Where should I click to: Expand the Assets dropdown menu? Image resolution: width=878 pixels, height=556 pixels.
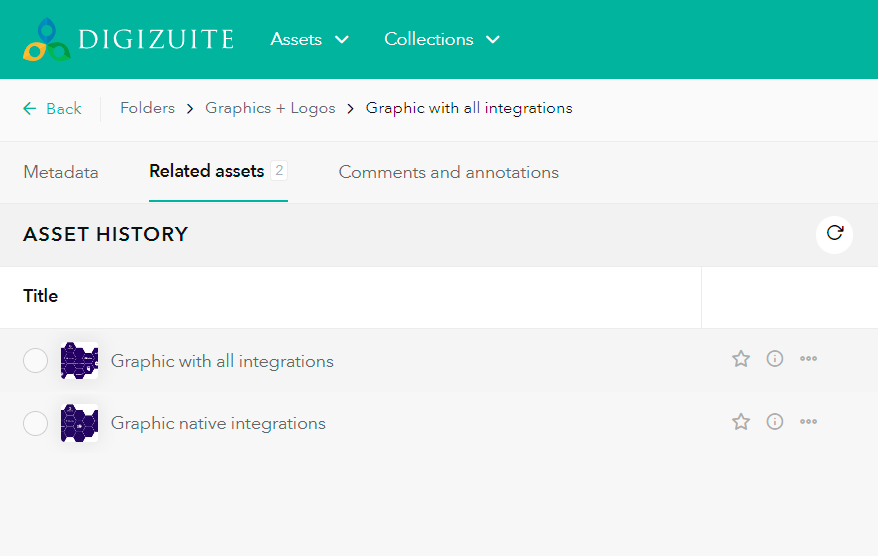pos(309,39)
